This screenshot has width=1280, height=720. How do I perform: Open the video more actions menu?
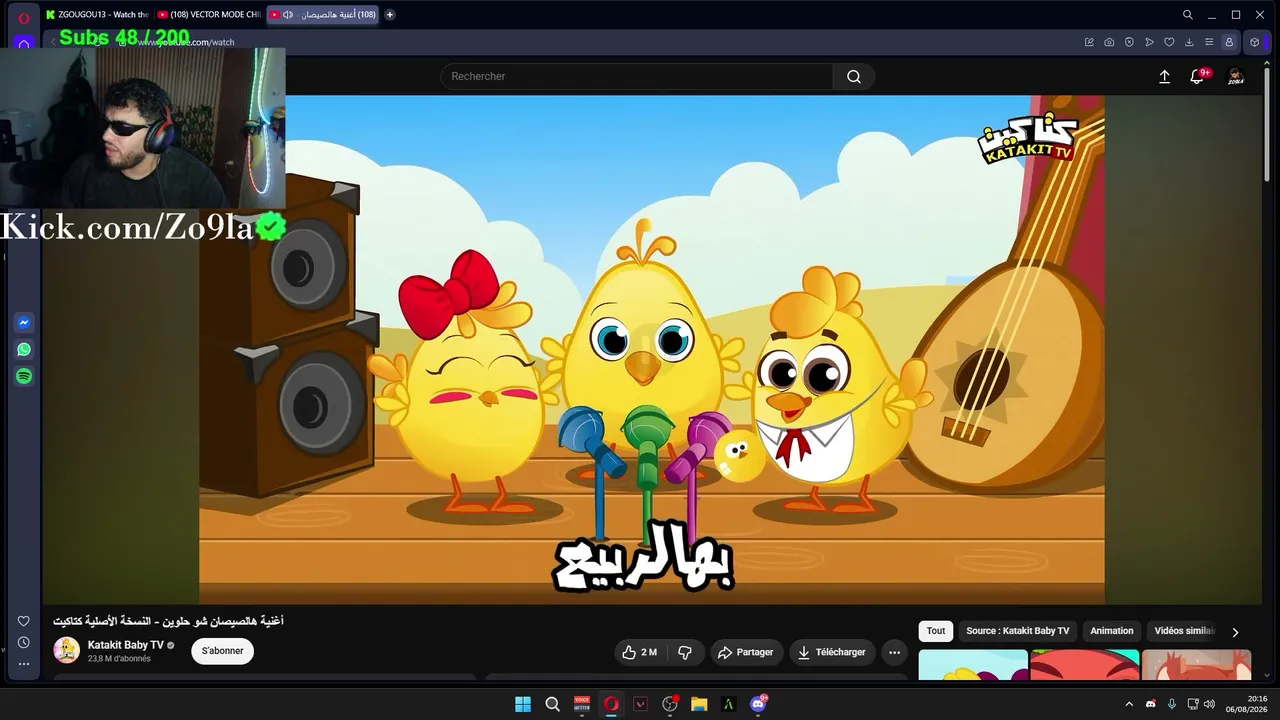895,652
